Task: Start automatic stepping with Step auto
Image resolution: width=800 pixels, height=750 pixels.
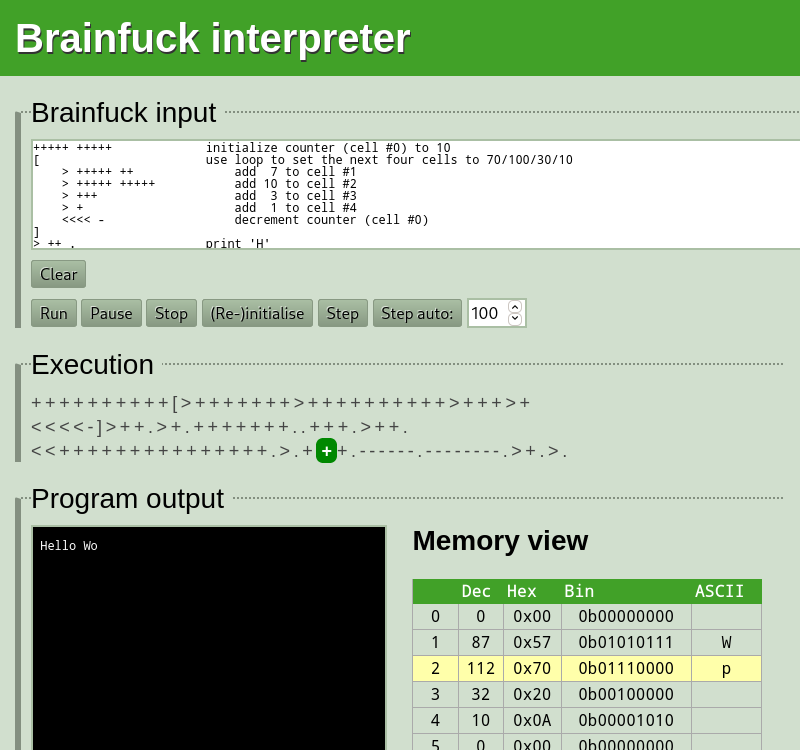Action: [x=417, y=312]
